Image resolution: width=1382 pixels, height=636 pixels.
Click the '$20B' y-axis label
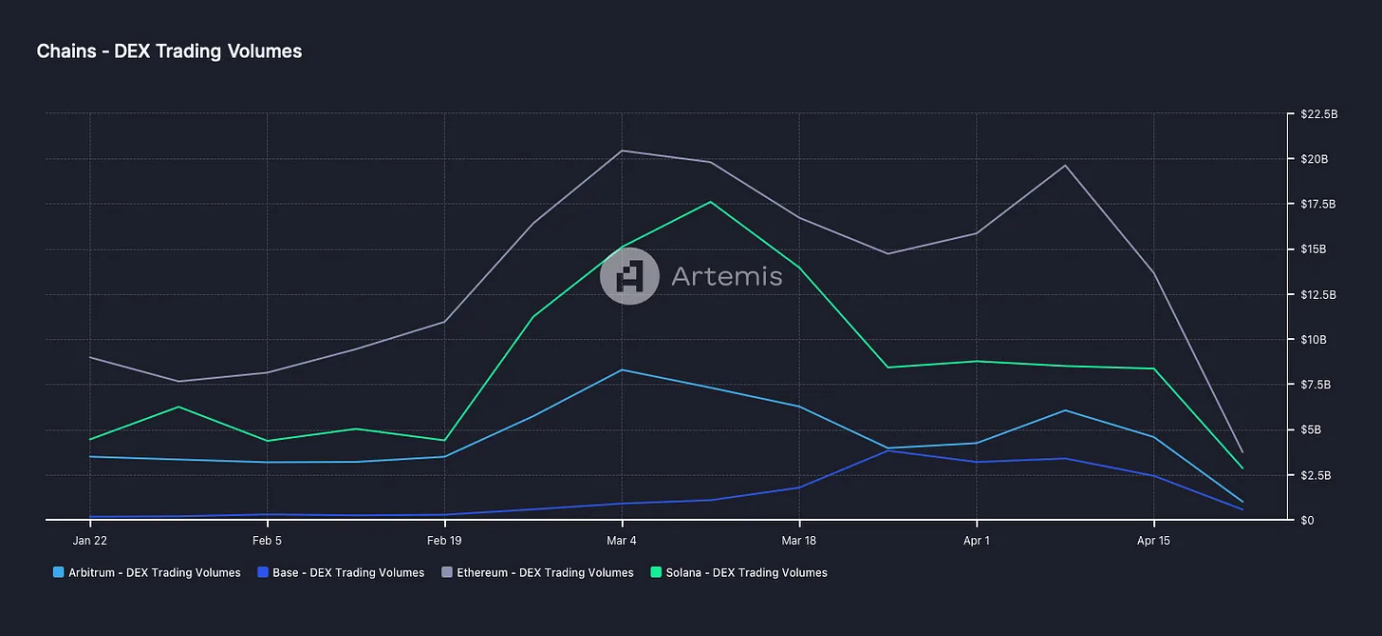(x=1314, y=160)
